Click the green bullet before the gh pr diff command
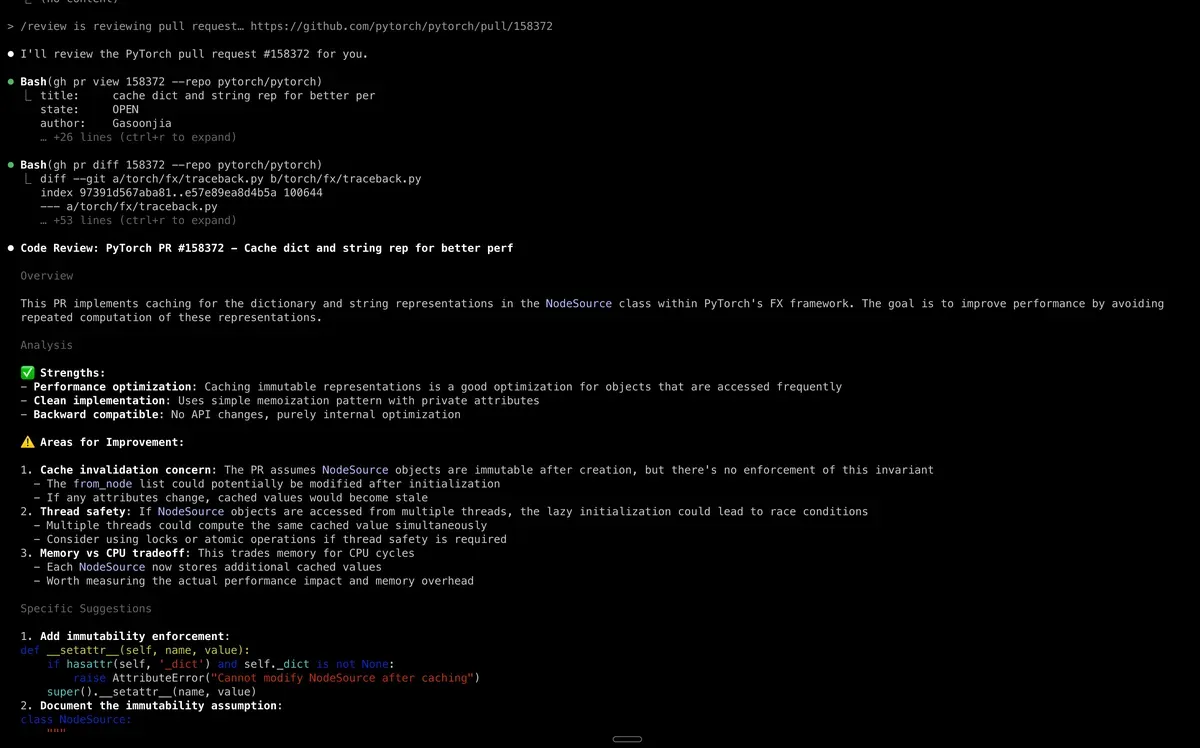This screenshot has width=1200, height=748. point(11,165)
